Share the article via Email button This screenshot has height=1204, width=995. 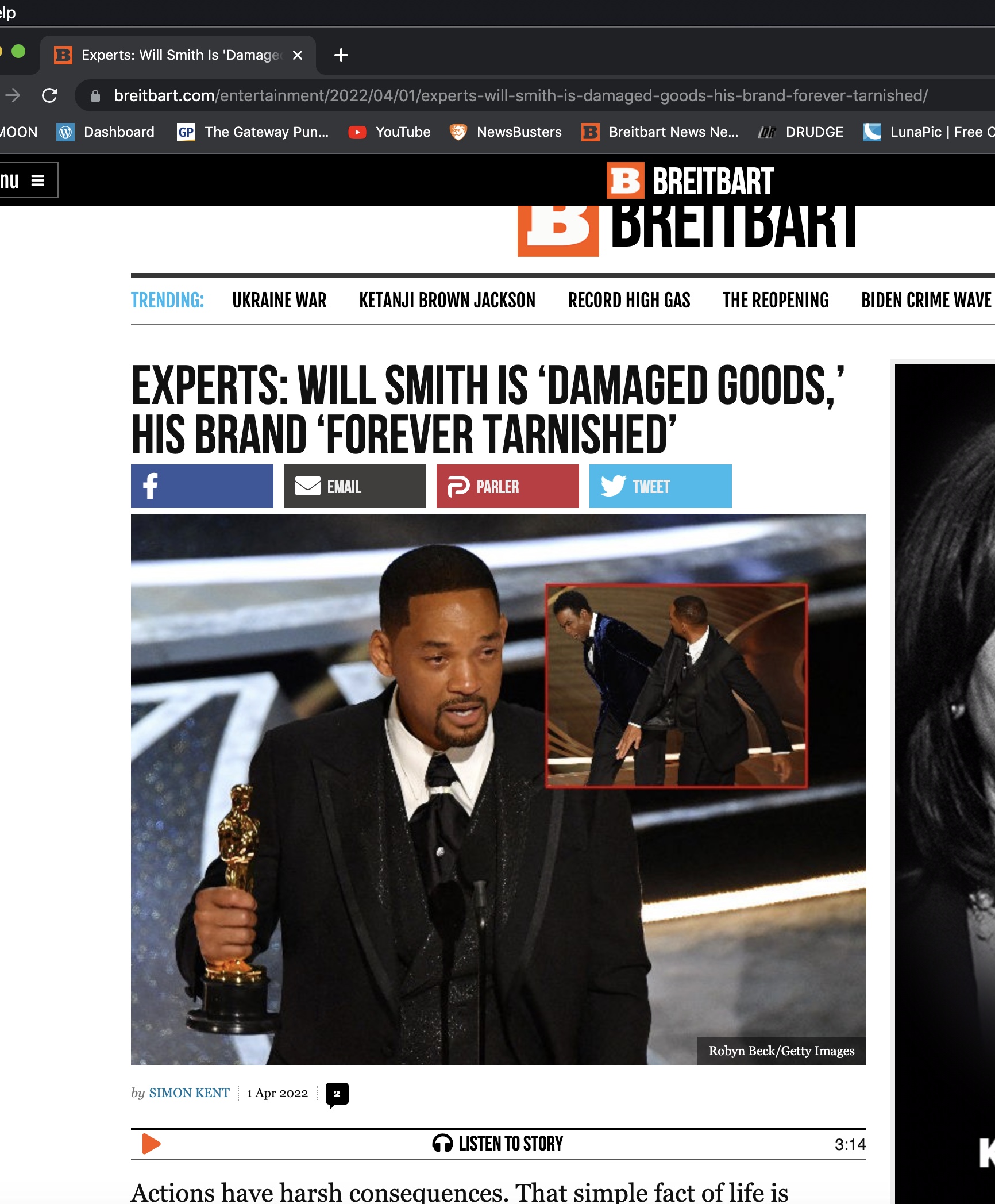[x=355, y=486]
